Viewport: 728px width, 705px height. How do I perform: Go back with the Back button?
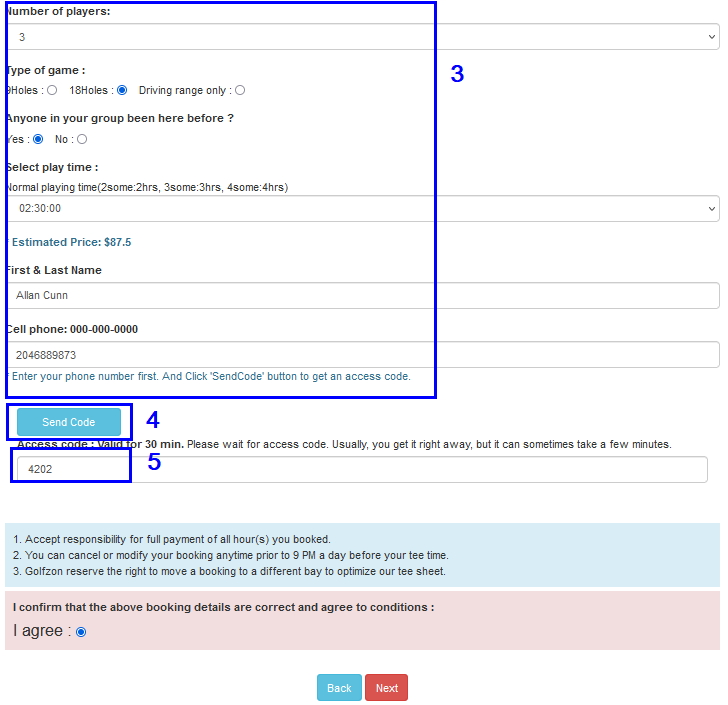coord(339,688)
